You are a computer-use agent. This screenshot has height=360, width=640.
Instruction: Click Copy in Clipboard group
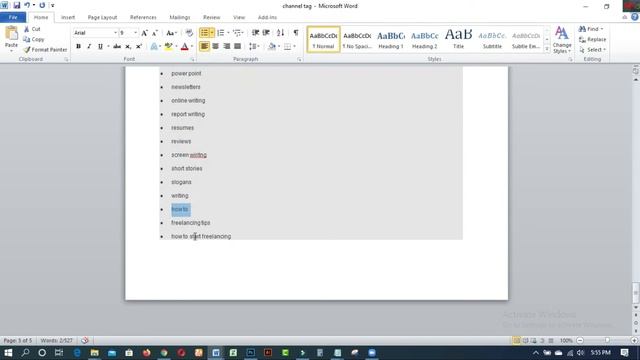[x=34, y=39]
